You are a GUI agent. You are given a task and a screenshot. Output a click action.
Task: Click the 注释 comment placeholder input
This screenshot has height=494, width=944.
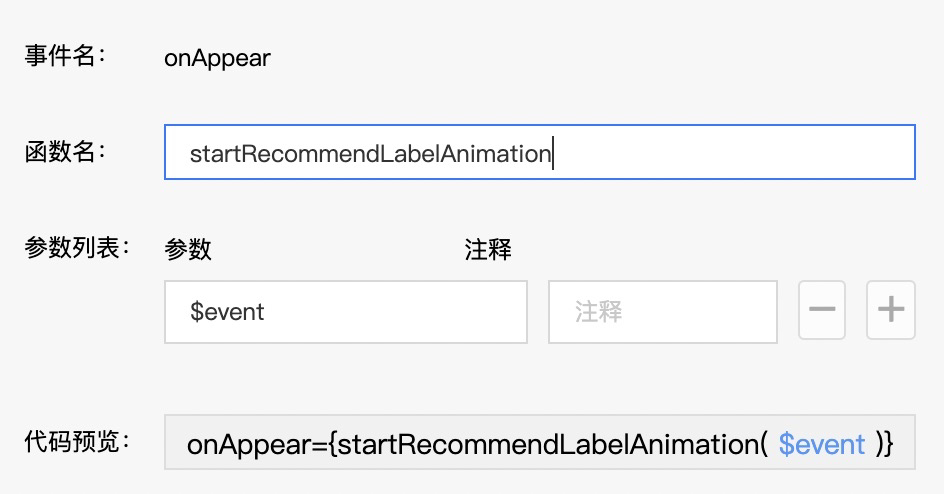(662, 311)
